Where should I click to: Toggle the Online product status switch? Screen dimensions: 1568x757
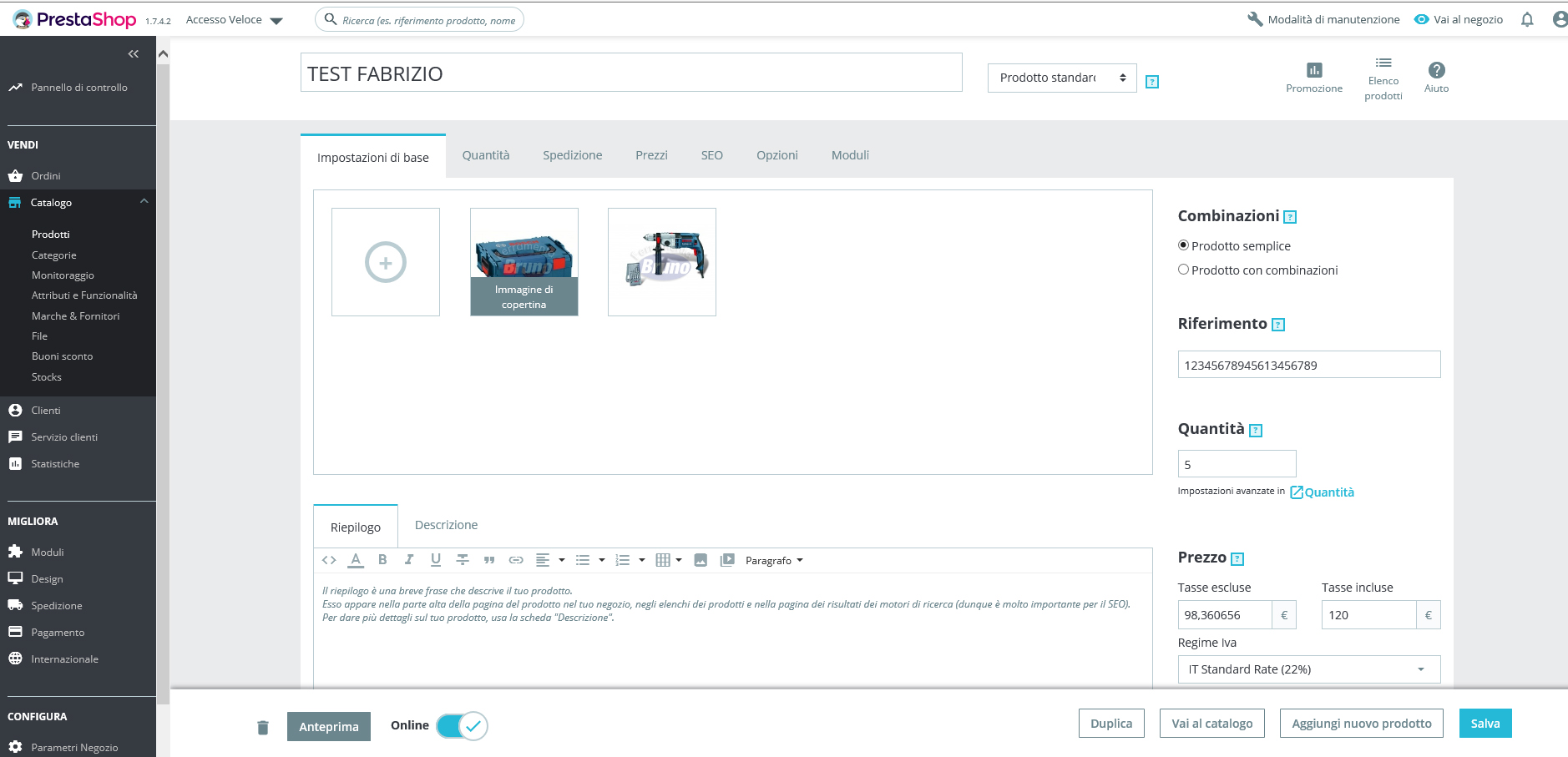tap(462, 726)
